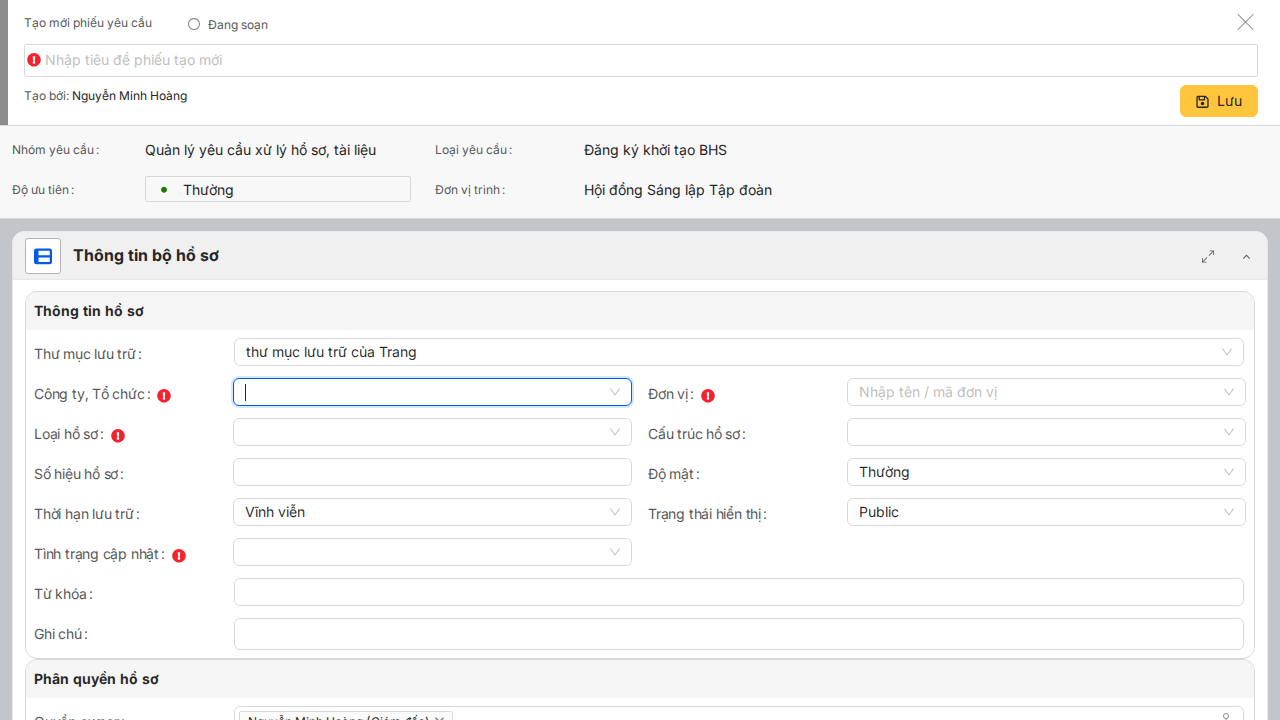Select the Đang soạn radio button
1280x720 pixels.
tap(194, 24)
